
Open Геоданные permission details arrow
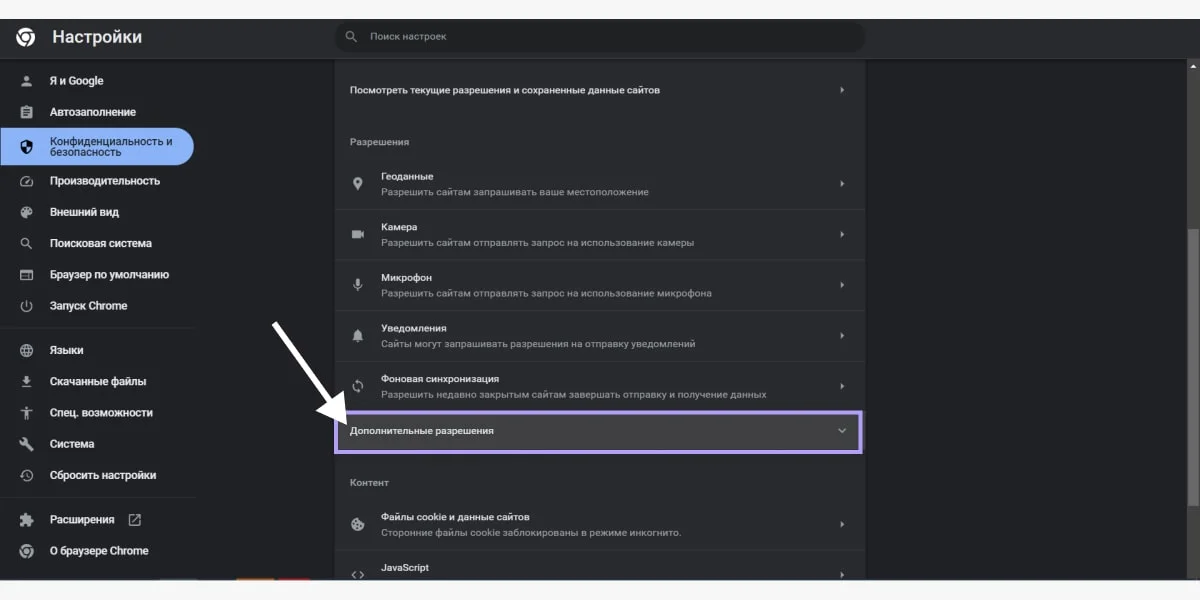coord(841,183)
